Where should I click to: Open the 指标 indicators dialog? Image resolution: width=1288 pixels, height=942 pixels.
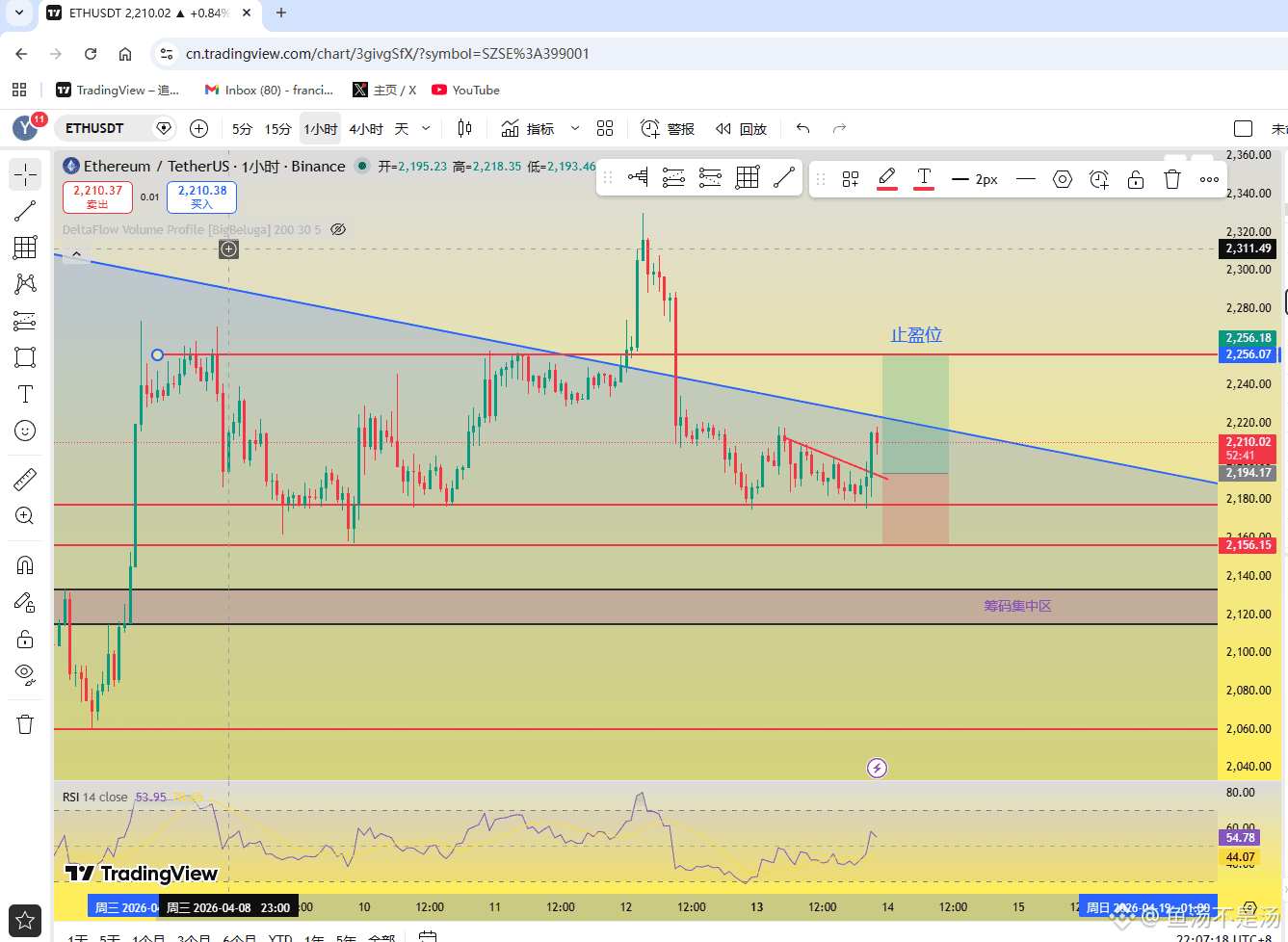(x=528, y=129)
